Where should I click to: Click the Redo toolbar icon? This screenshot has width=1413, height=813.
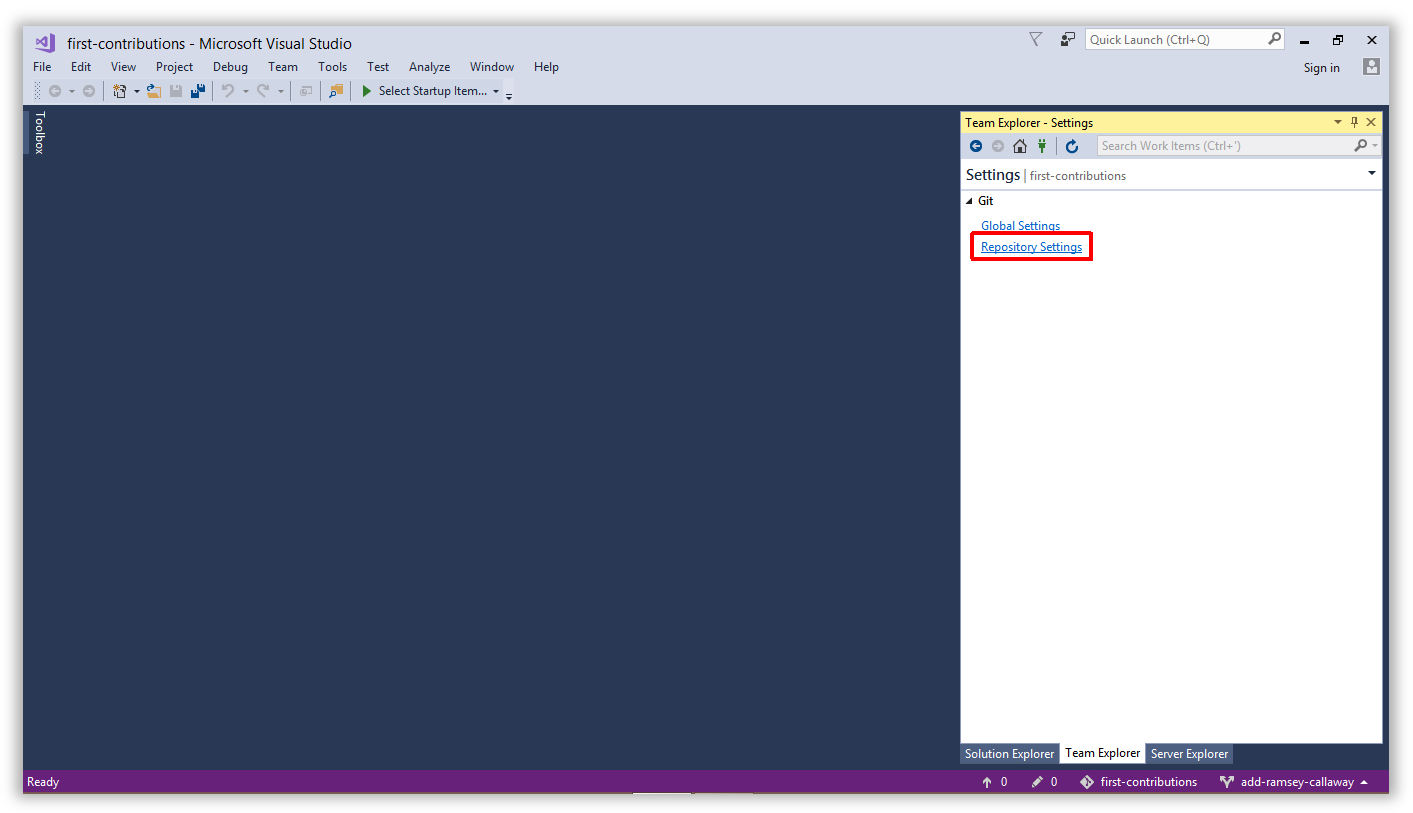coord(263,91)
